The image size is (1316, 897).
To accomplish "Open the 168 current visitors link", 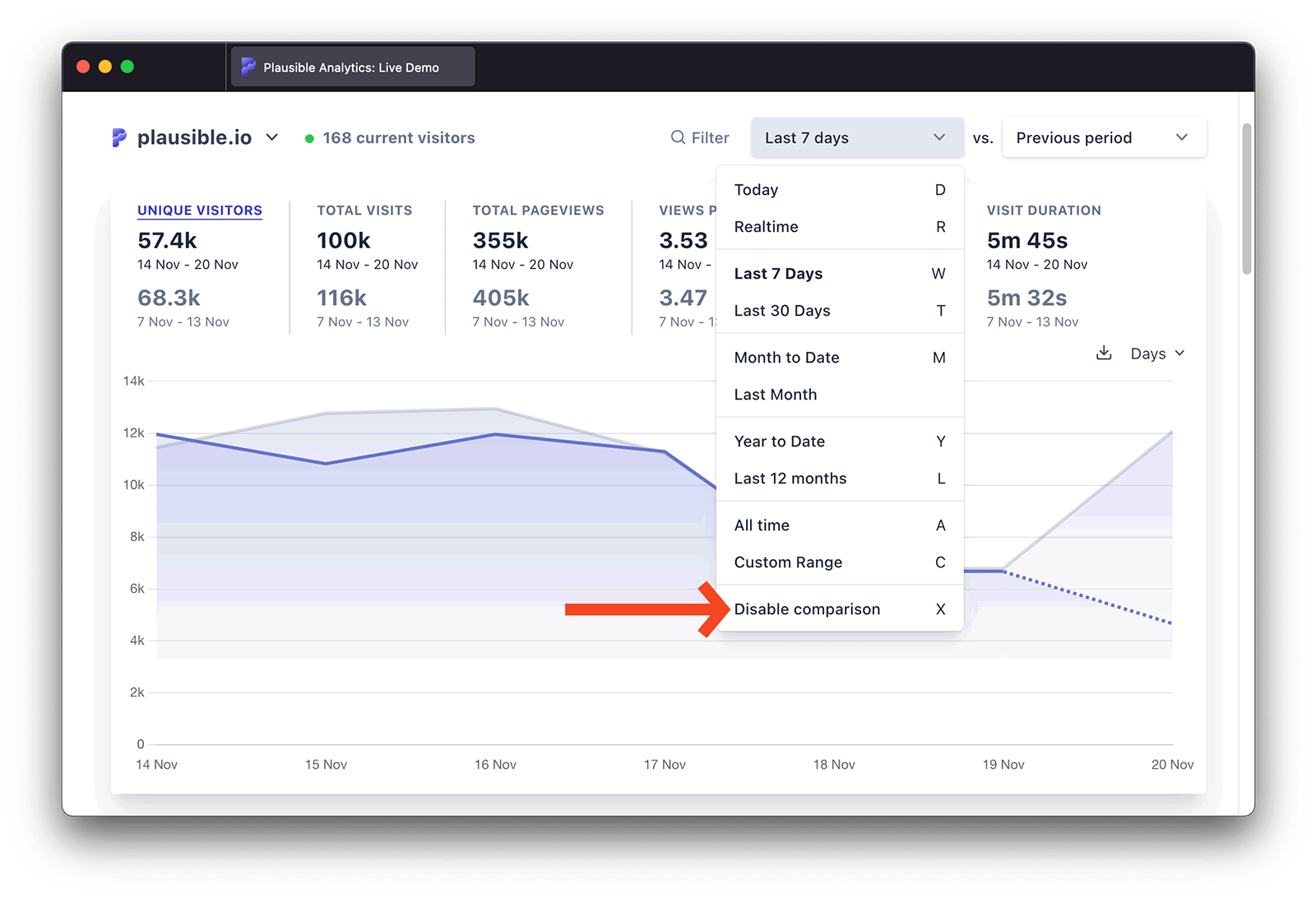I will [398, 138].
